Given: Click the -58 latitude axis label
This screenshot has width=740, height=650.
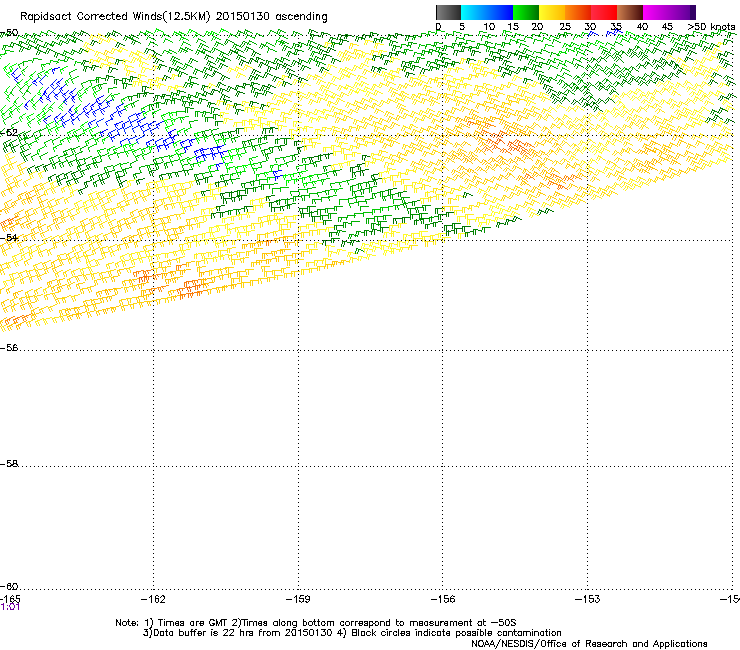Looking at the screenshot, I should click(x=9, y=464).
